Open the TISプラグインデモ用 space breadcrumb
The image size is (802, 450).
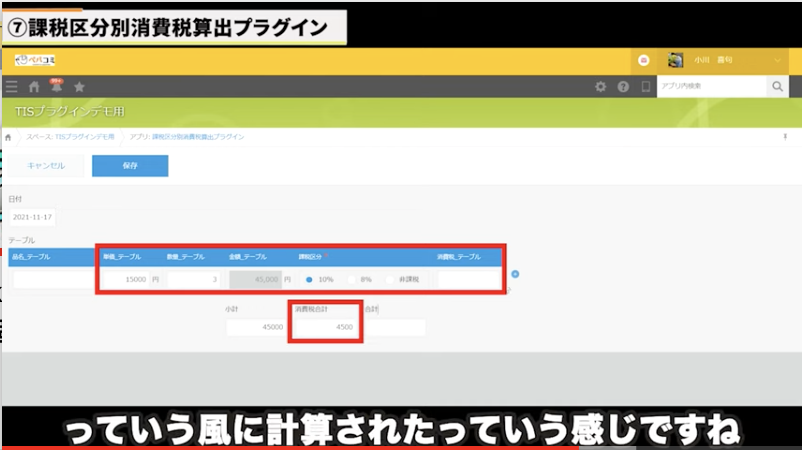[x=77, y=136]
